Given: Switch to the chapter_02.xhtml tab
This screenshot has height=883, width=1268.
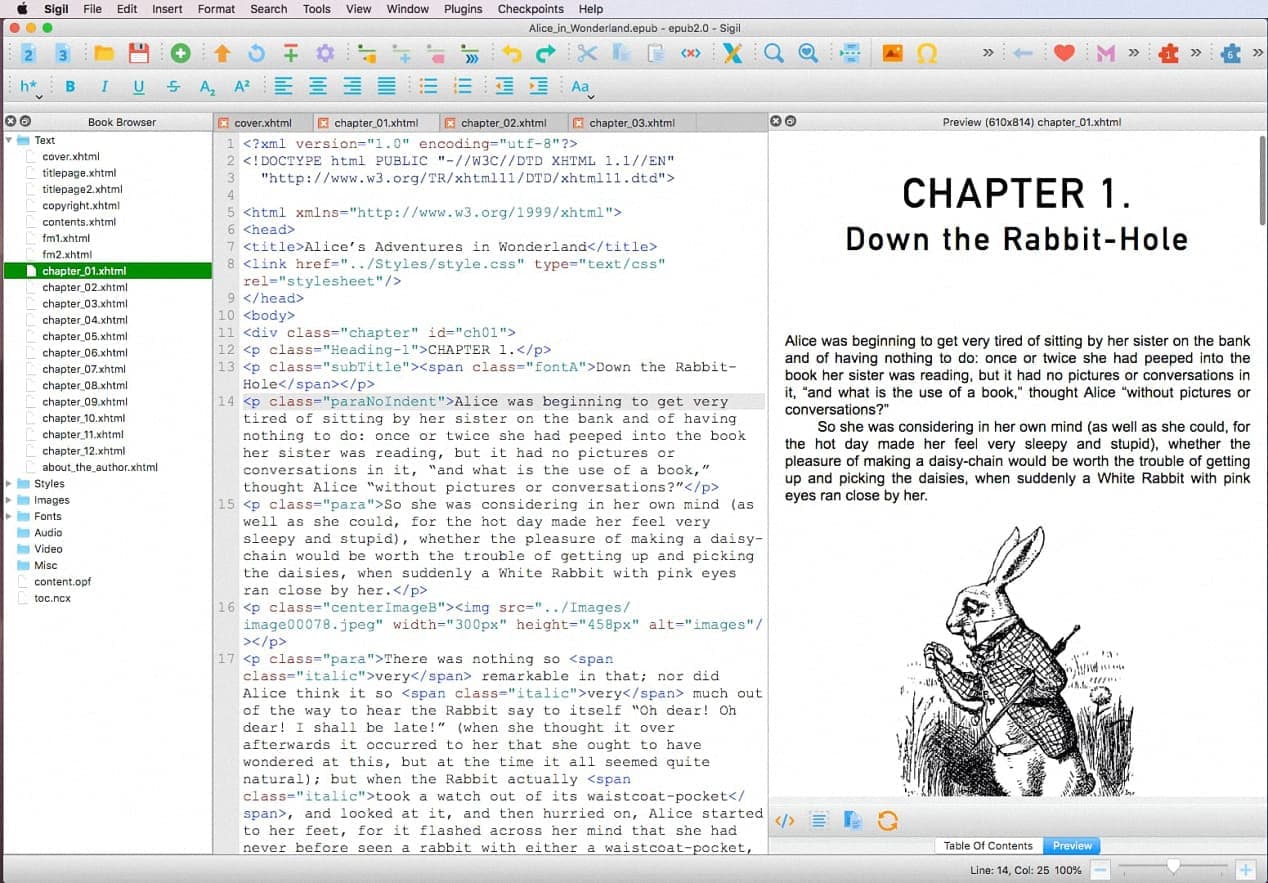Looking at the screenshot, I should [503, 123].
